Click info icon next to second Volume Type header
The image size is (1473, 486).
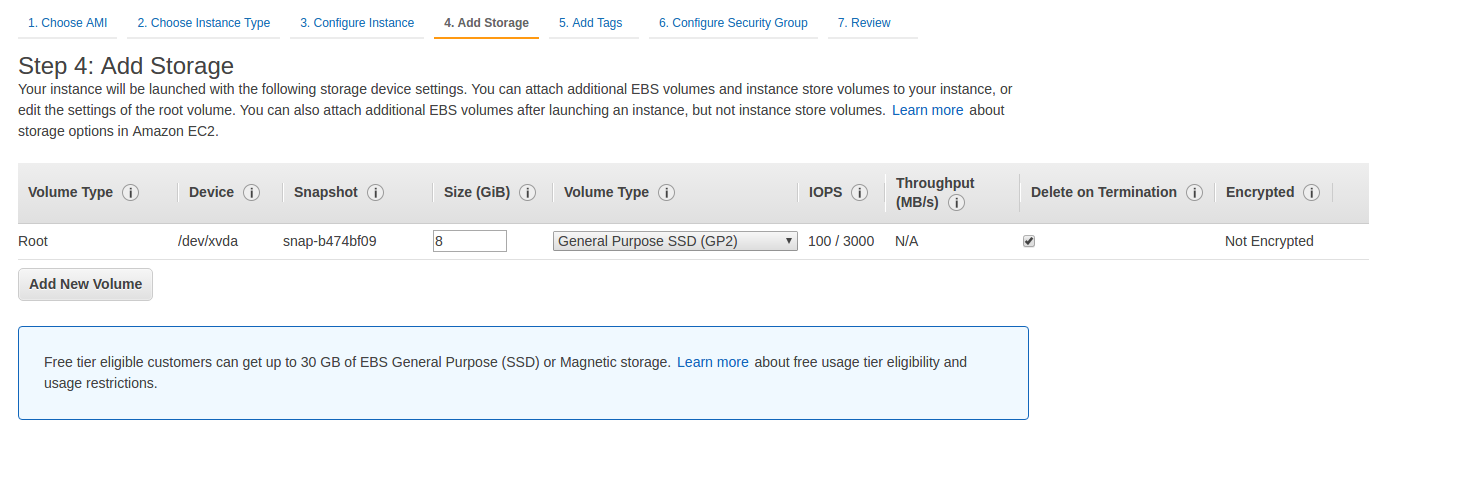(x=666, y=193)
